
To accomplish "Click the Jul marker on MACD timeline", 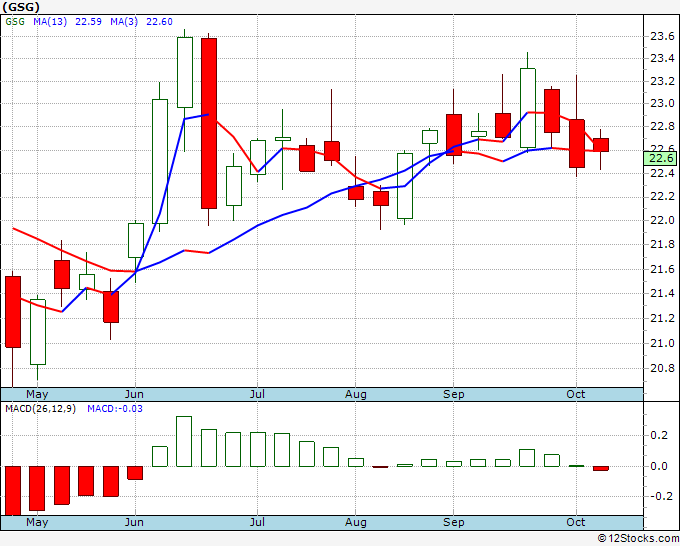I will 257,522.
